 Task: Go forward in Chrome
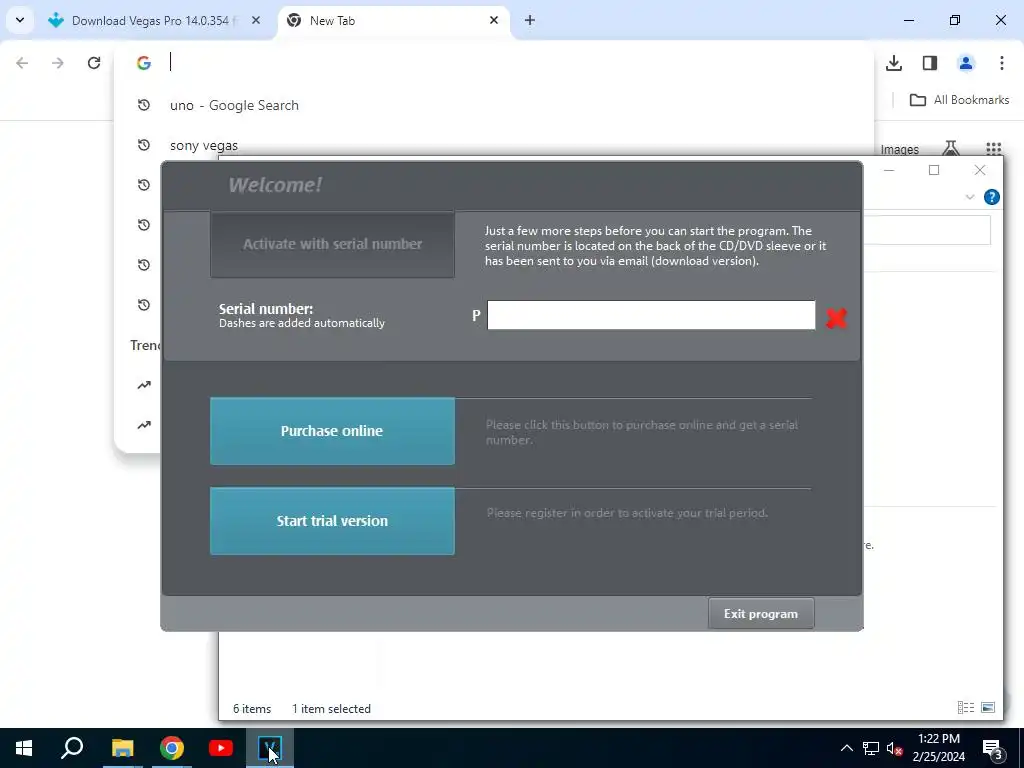pyautogui.click(x=57, y=63)
